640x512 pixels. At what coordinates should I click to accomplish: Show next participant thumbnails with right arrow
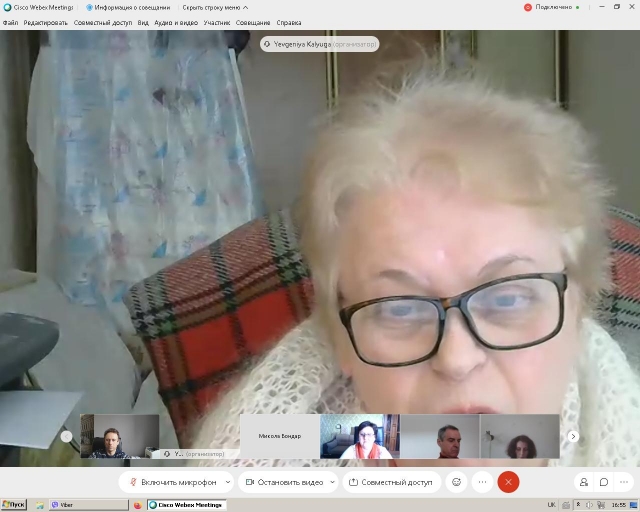573,436
